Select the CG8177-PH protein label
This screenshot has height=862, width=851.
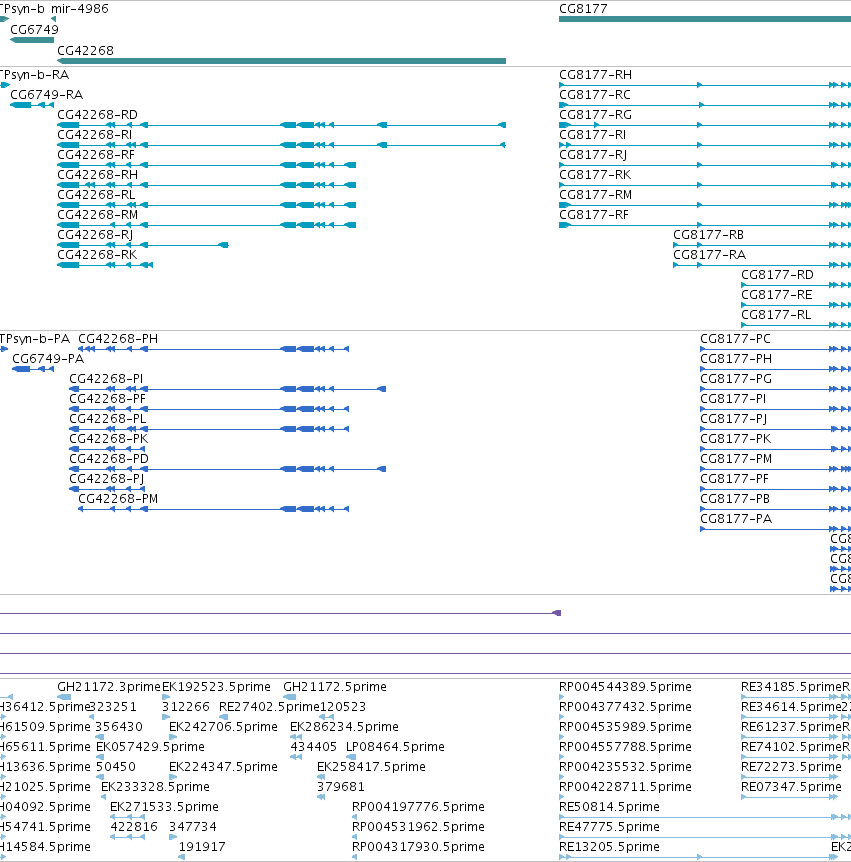736,359
